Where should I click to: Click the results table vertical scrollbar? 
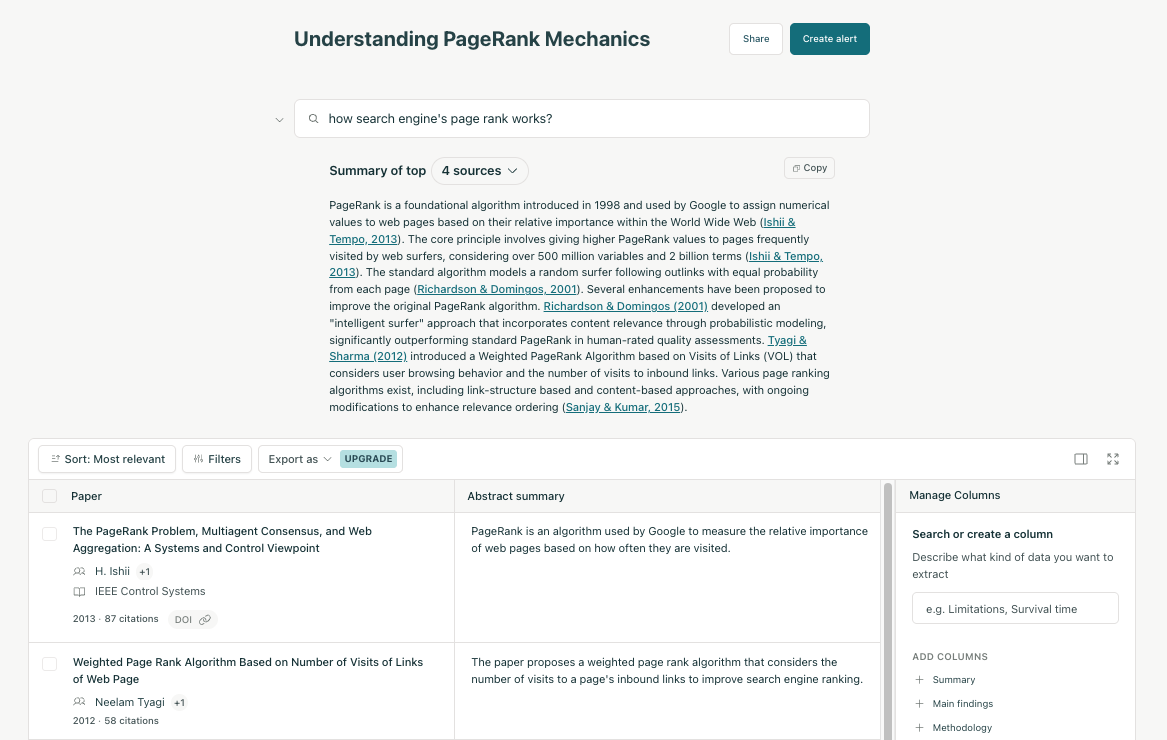click(886, 600)
